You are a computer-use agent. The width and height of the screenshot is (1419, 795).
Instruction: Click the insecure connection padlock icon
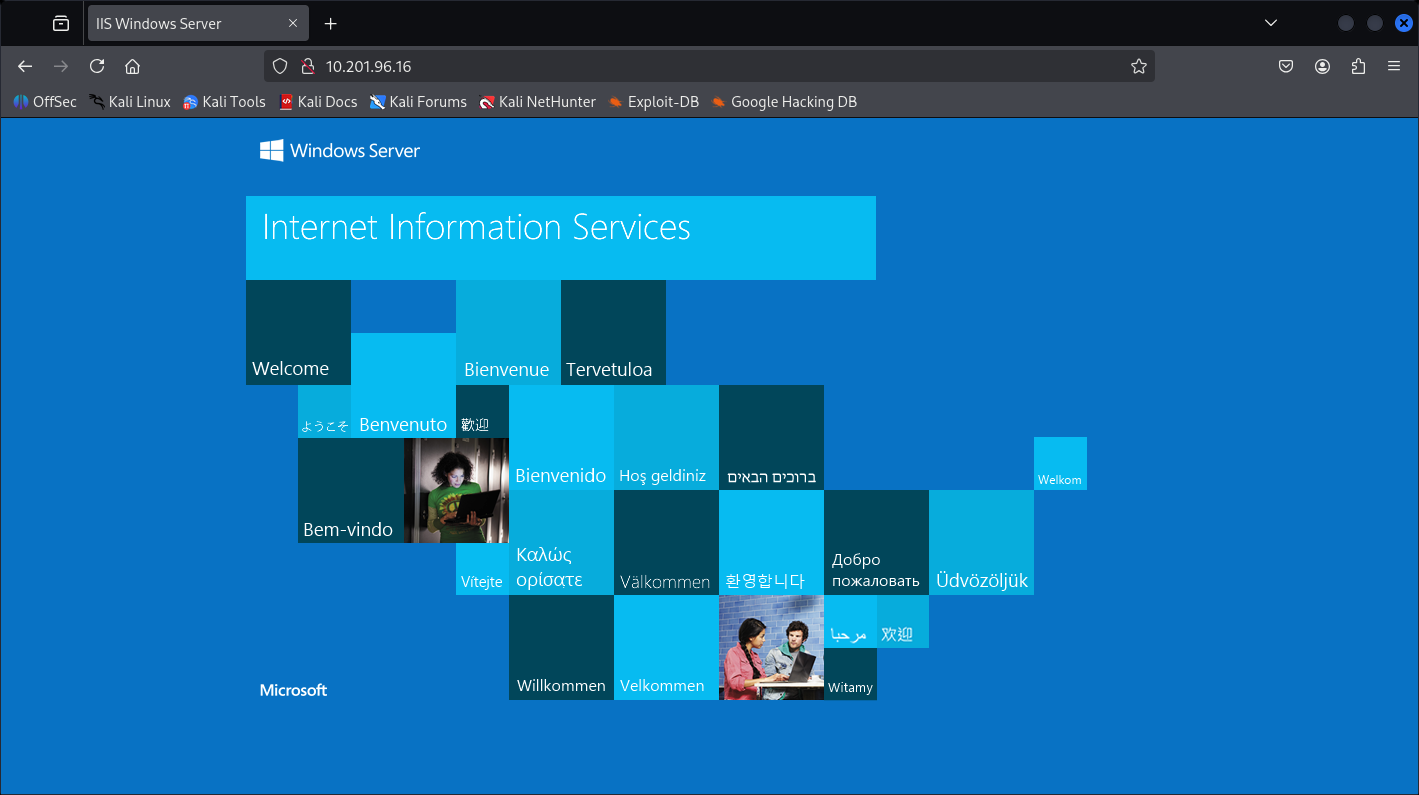coord(307,66)
